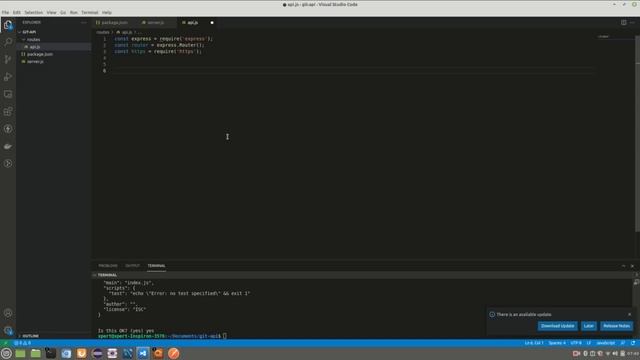Open the Manage gear icon
This screenshot has width=640, height=360.
coord(8,330)
